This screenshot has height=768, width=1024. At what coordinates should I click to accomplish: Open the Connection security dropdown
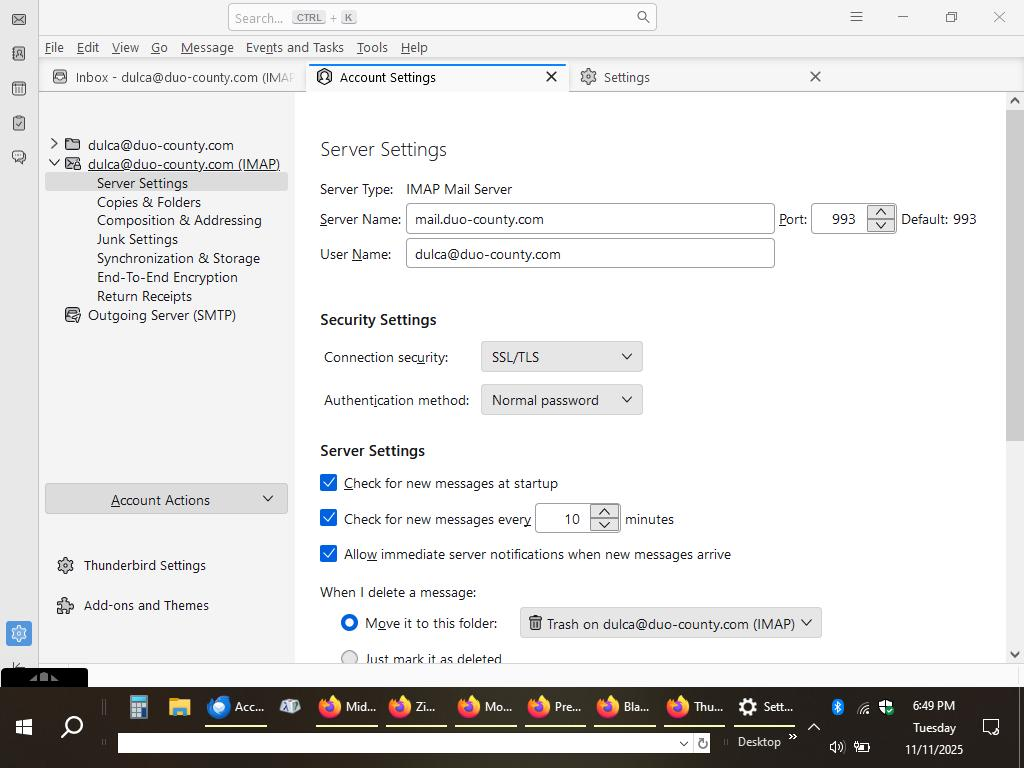561,357
